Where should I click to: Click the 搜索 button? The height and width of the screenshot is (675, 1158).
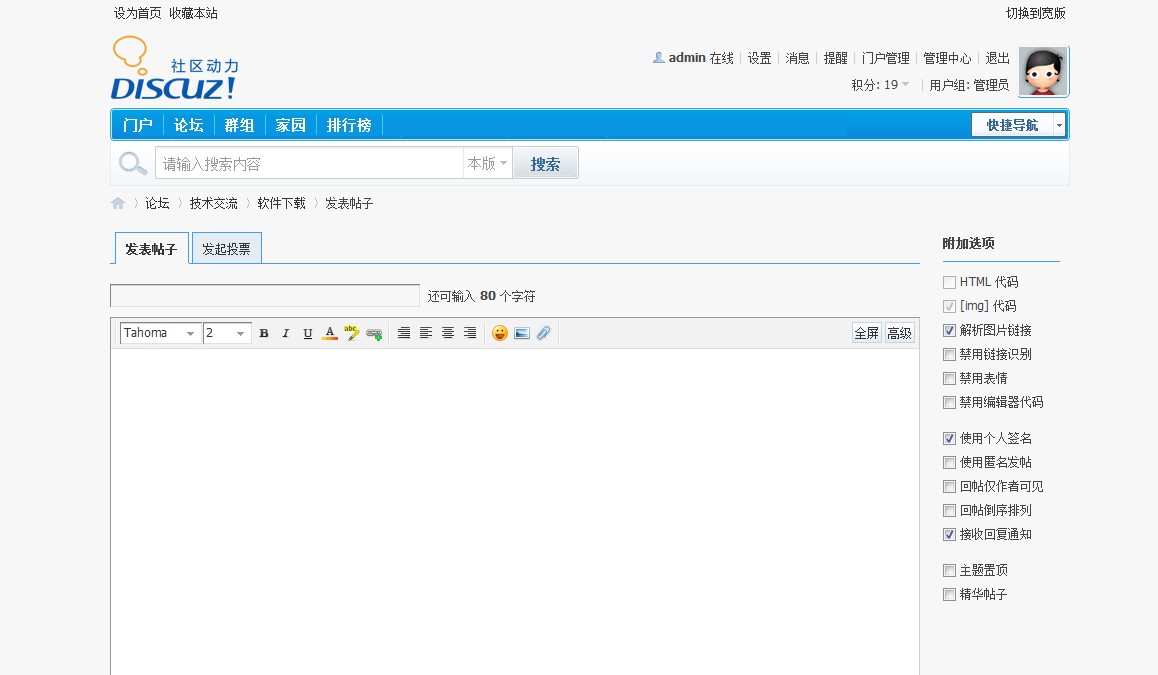coord(545,164)
